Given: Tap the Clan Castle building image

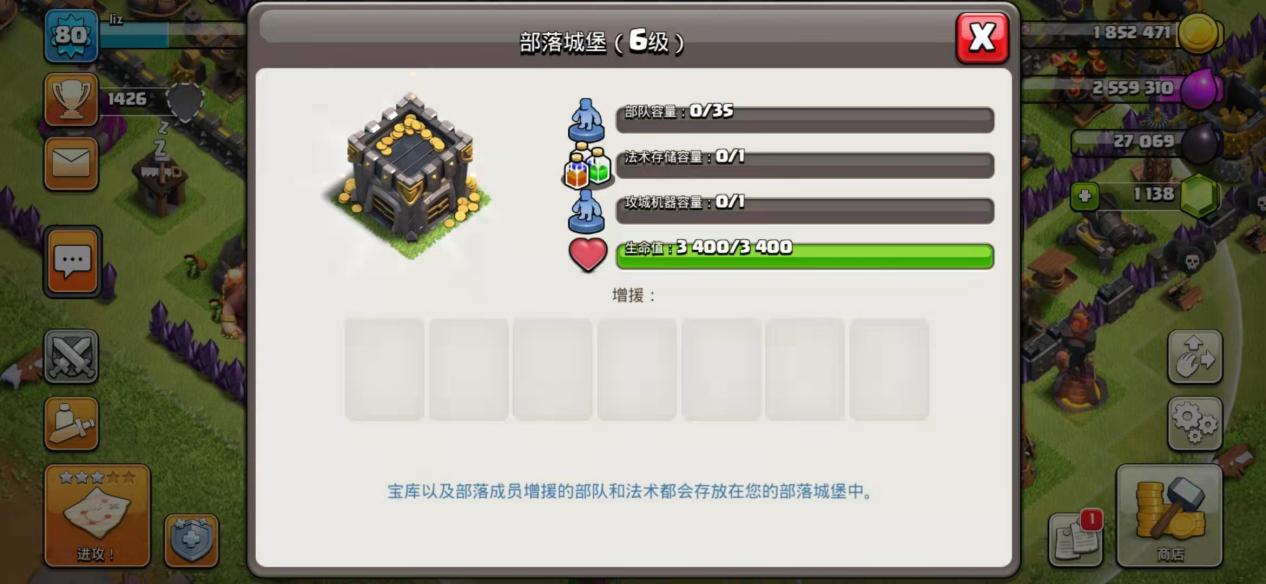Looking at the screenshot, I should pos(409,176).
